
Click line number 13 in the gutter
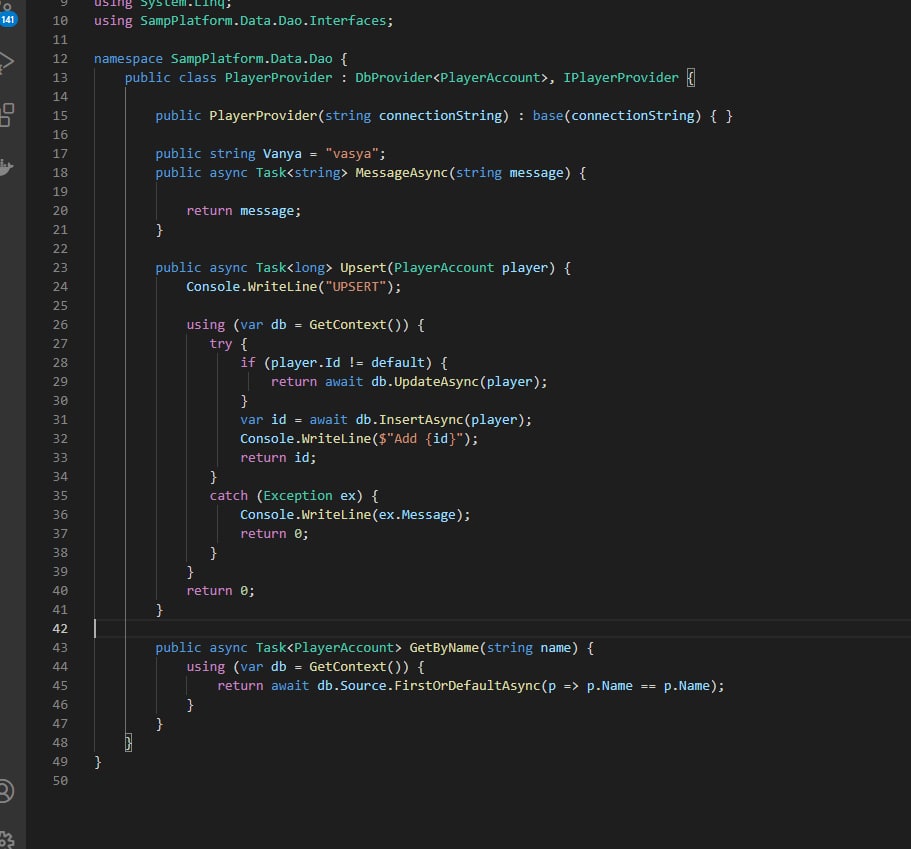tap(60, 78)
